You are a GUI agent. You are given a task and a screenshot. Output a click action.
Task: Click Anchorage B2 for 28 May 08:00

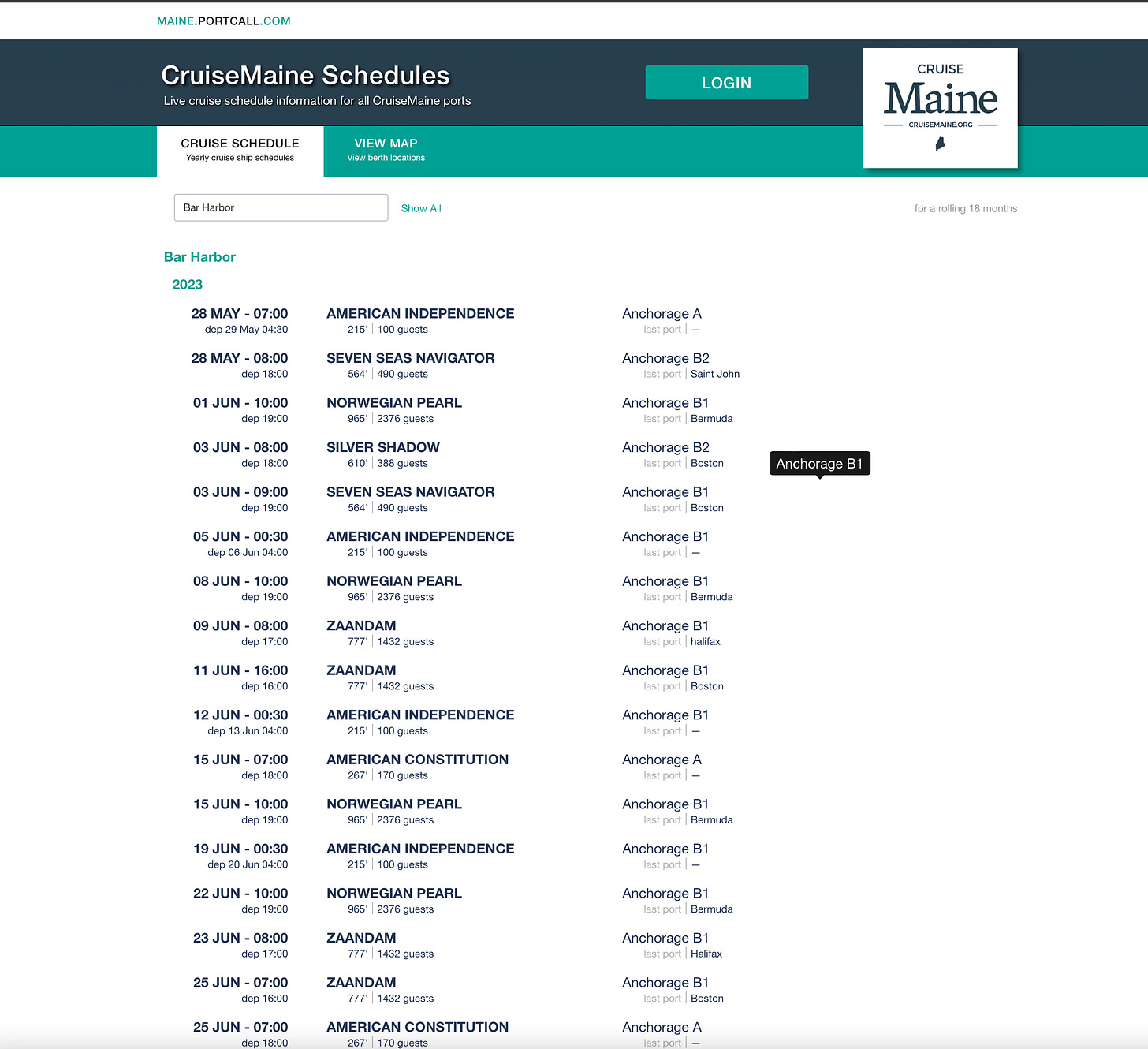click(665, 358)
